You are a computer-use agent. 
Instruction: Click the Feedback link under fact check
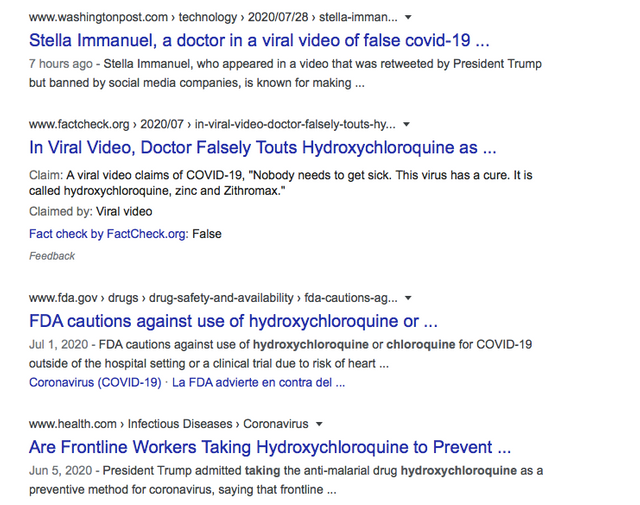(x=52, y=256)
